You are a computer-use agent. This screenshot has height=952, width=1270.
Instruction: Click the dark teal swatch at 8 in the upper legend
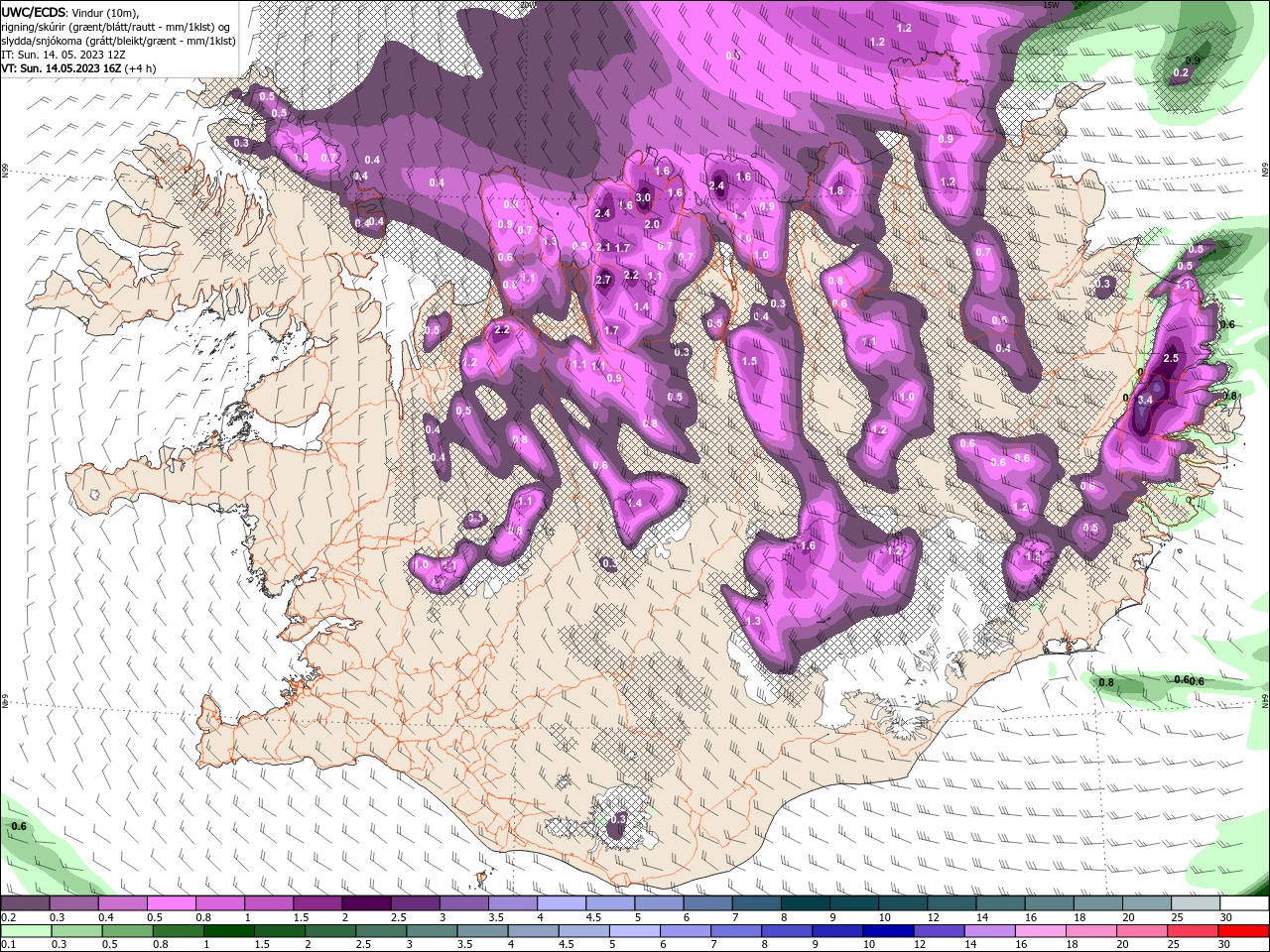(805, 903)
